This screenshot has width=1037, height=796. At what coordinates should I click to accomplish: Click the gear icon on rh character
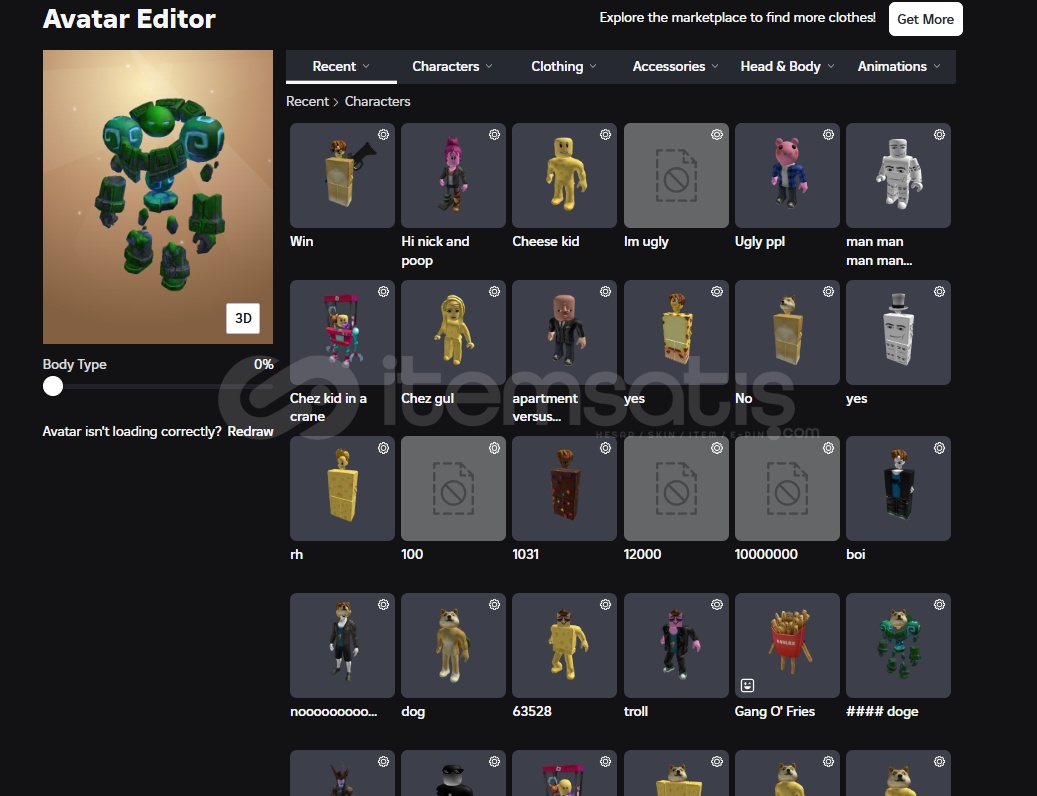coord(384,448)
